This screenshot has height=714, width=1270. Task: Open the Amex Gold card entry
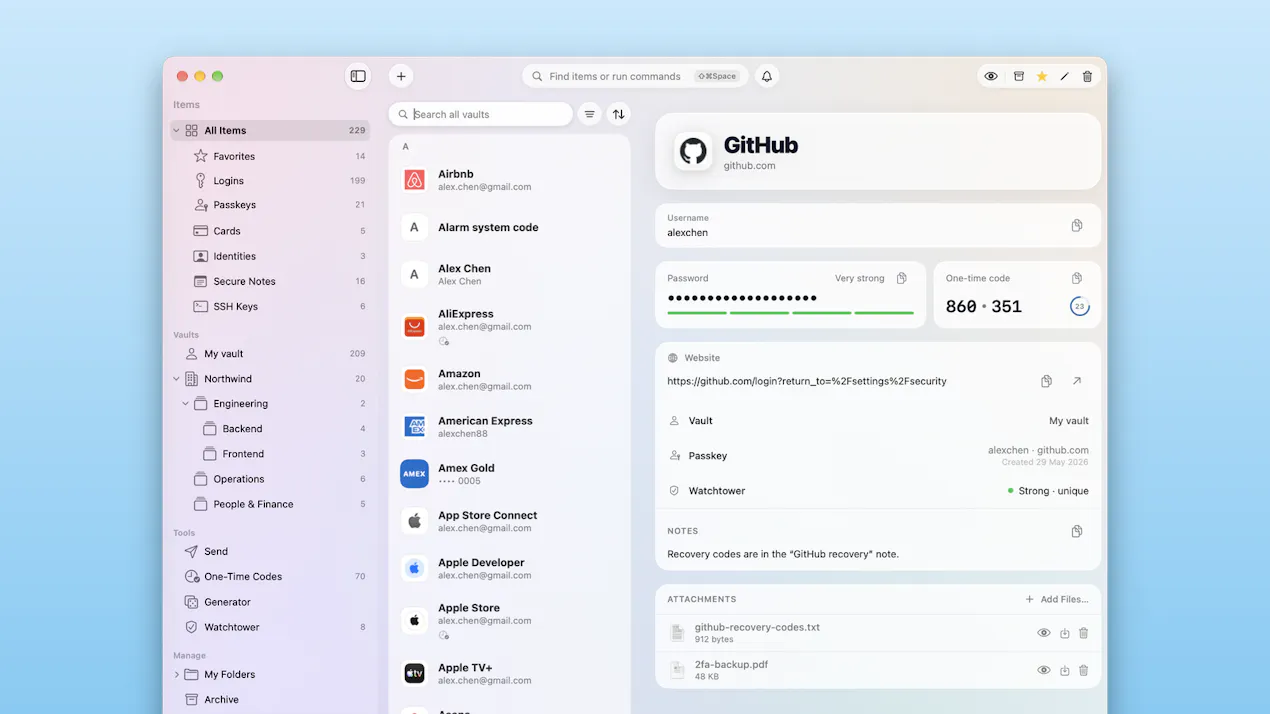pyautogui.click(x=510, y=474)
